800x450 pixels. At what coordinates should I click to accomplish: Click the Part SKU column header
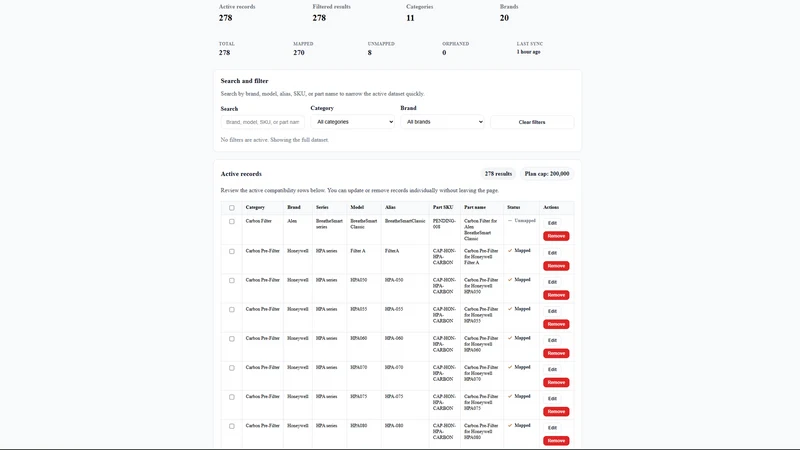click(443, 207)
